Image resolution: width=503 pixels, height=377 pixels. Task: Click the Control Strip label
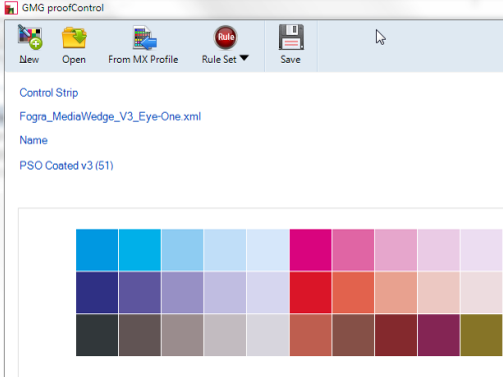point(49,92)
